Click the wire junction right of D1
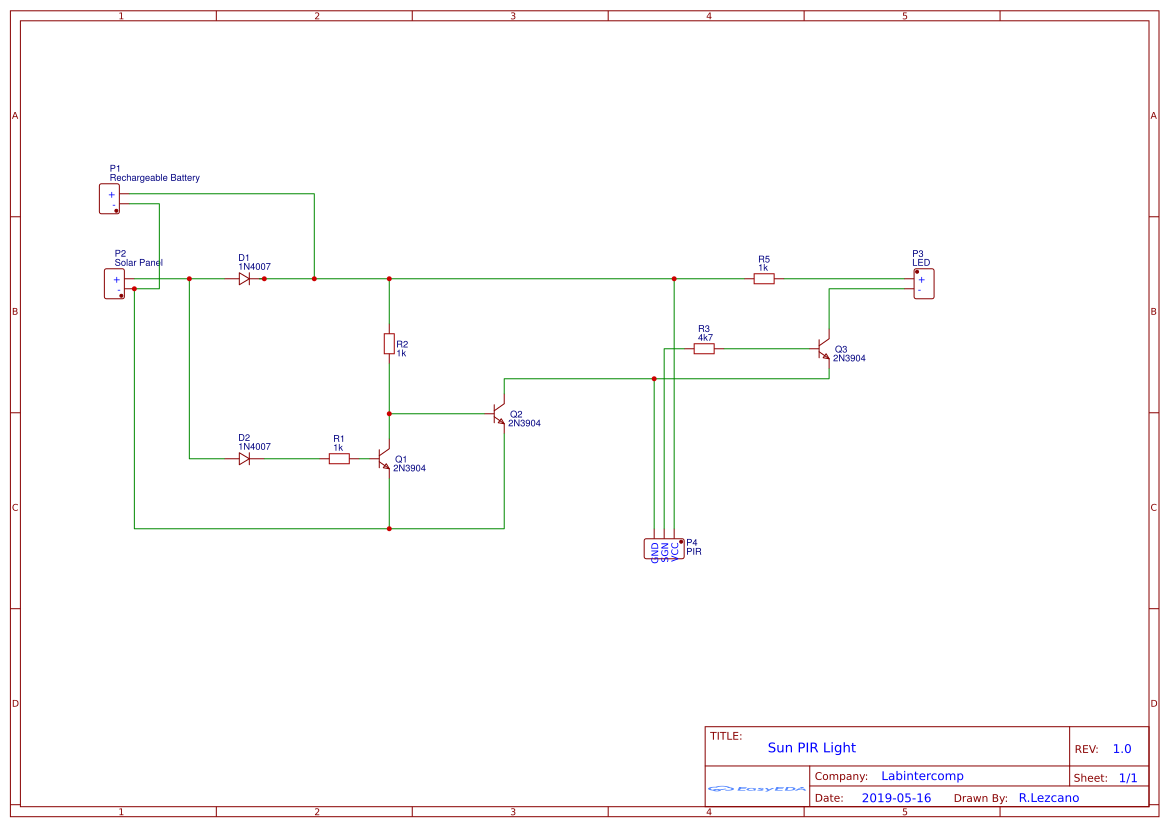The width and height of the screenshot is (1169, 827). coord(265,279)
